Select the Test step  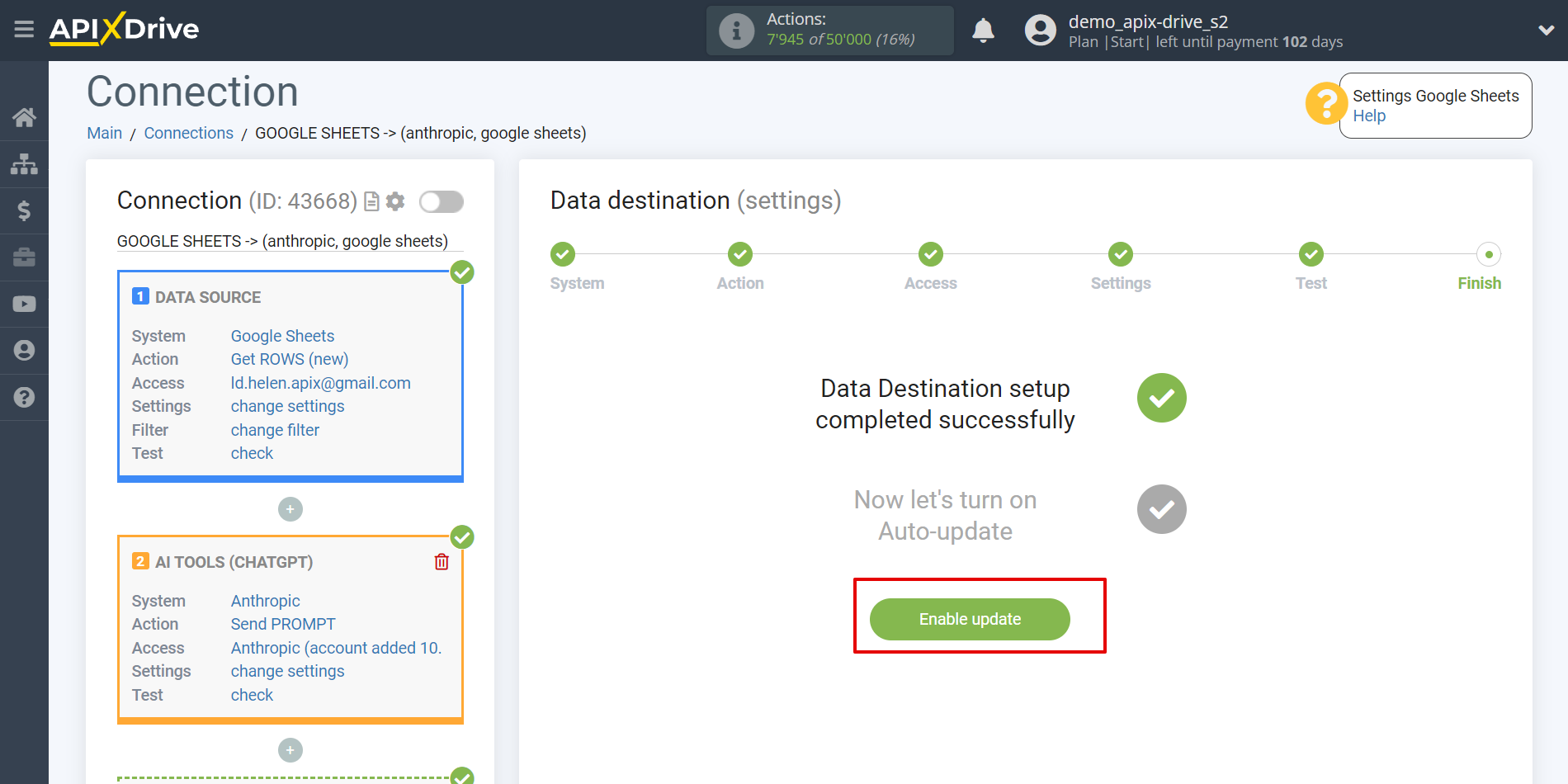[x=1311, y=254]
